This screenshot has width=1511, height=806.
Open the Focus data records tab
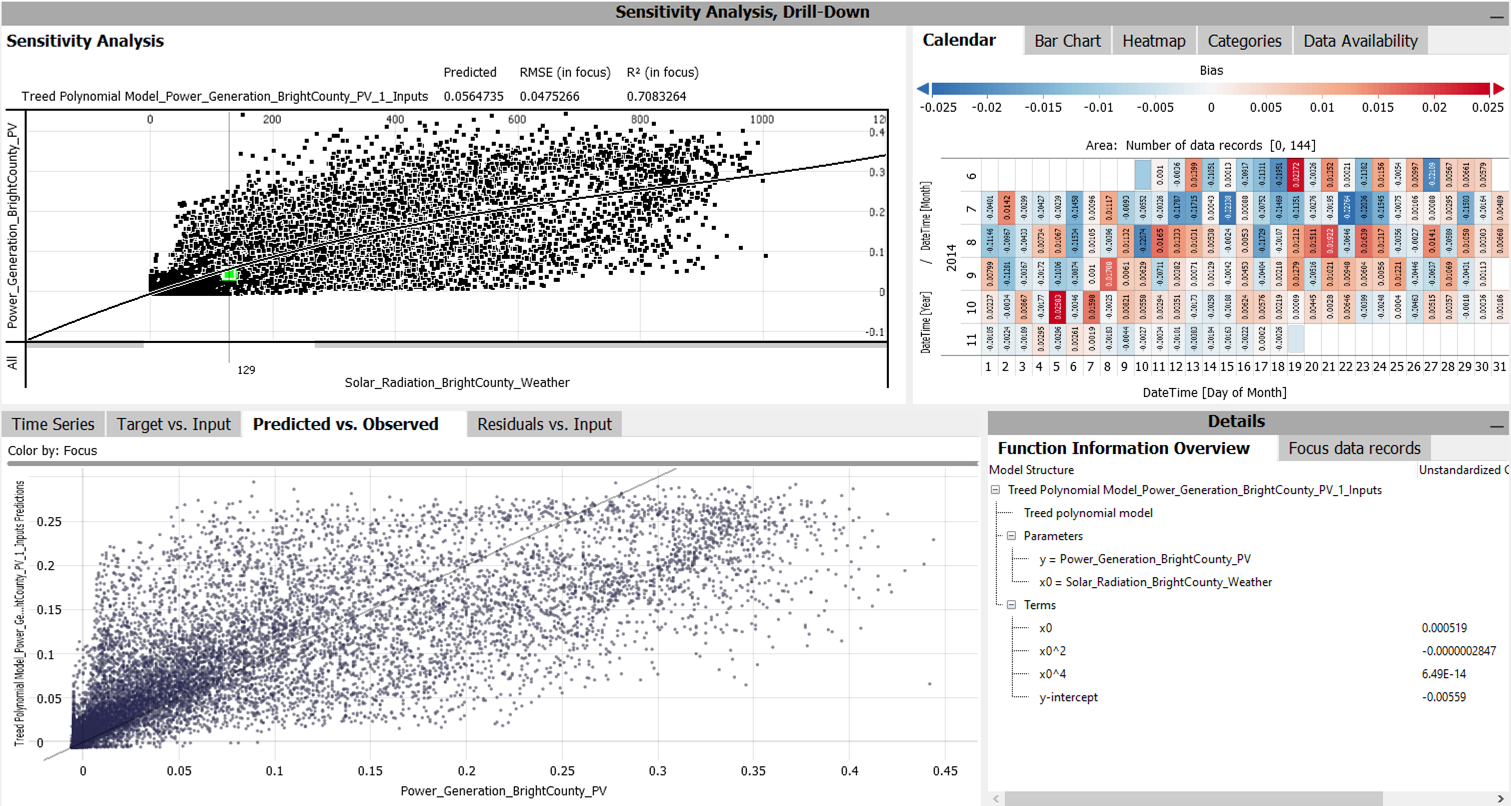[1354, 448]
